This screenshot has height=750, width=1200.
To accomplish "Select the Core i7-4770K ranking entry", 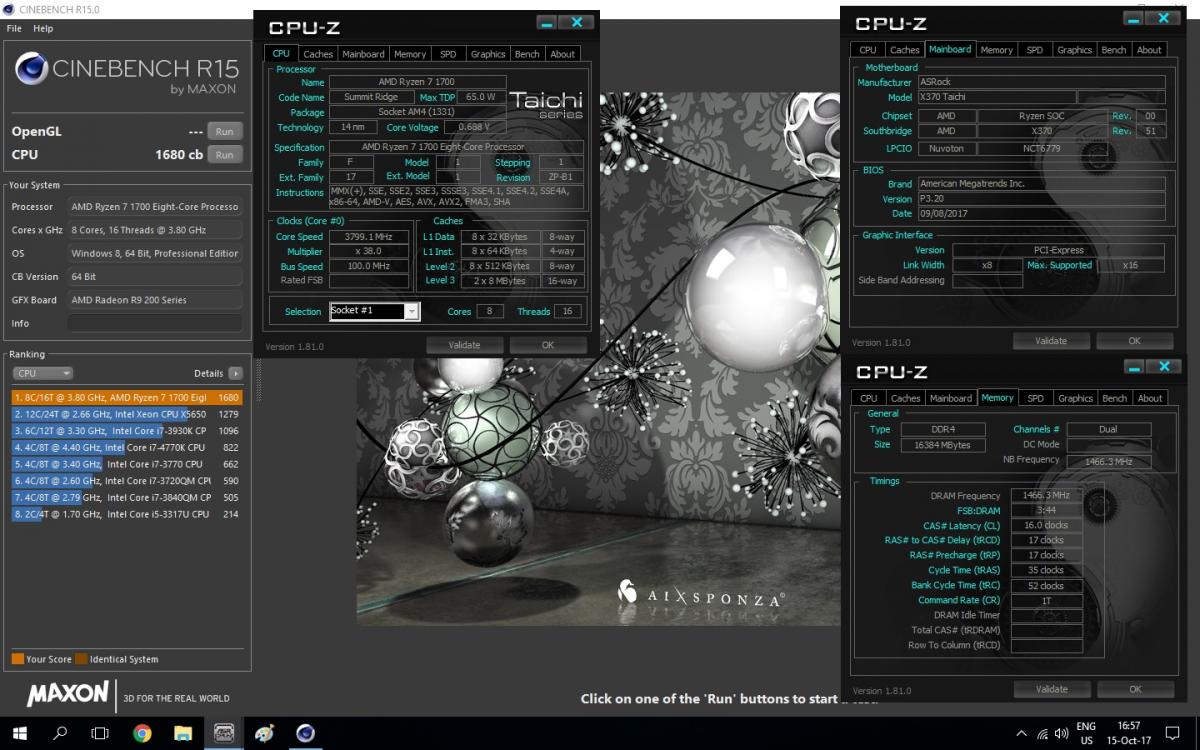I will pyautogui.click(x=127, y=447).
